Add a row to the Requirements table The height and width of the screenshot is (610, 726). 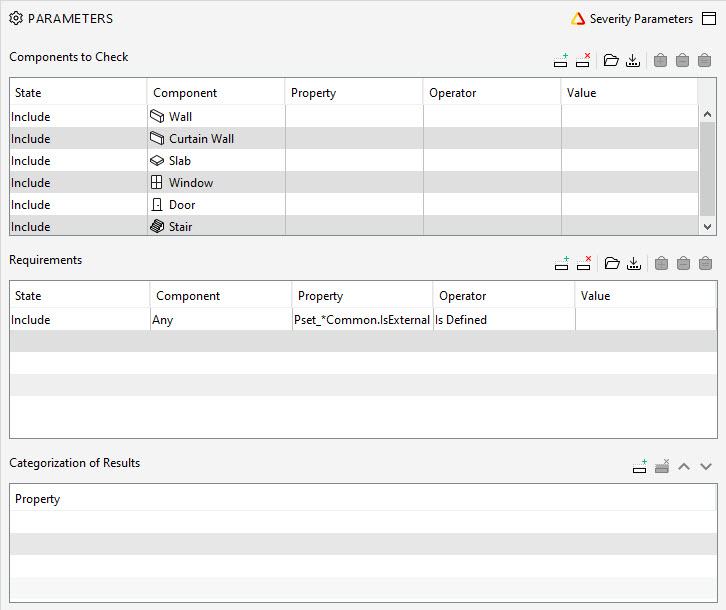click(x=561, y=263)
